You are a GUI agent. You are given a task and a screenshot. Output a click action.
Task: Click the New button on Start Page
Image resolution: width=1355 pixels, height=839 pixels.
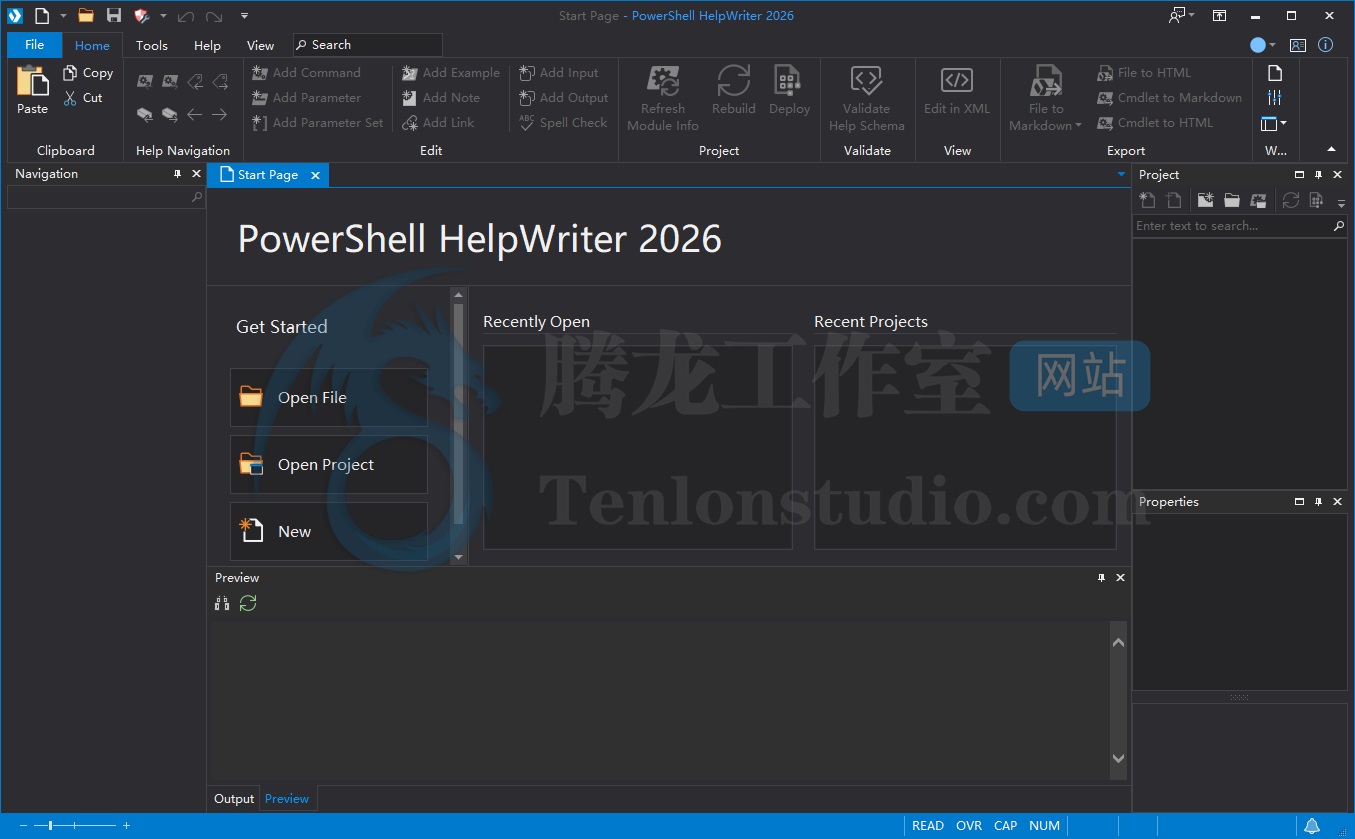329,531
